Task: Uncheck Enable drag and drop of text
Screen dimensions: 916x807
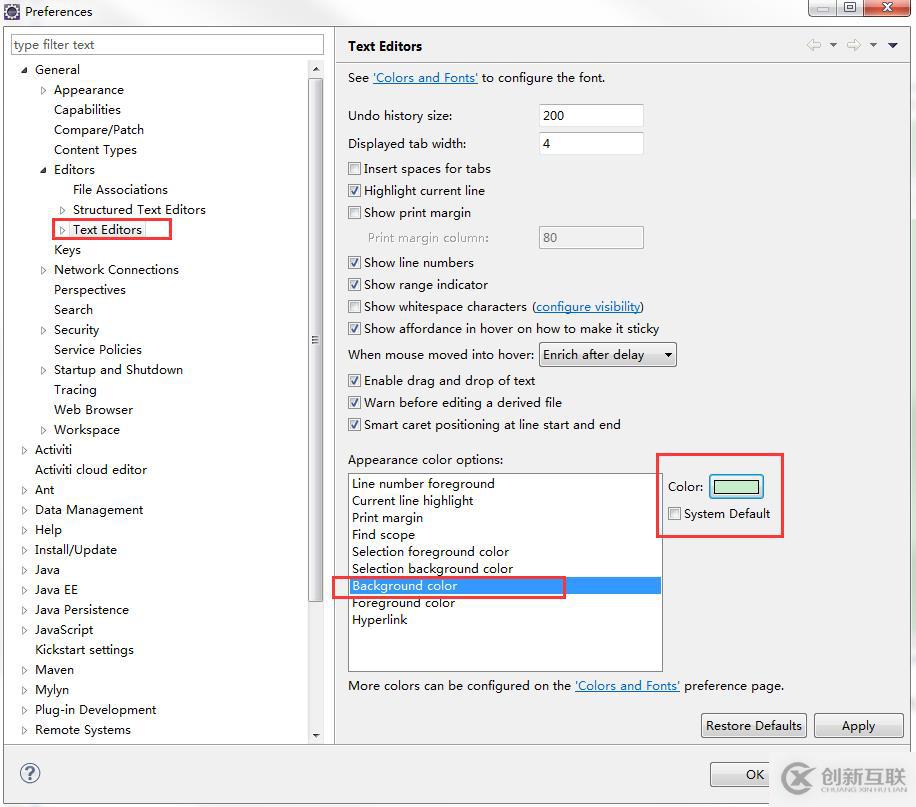Action: [354, 380]
